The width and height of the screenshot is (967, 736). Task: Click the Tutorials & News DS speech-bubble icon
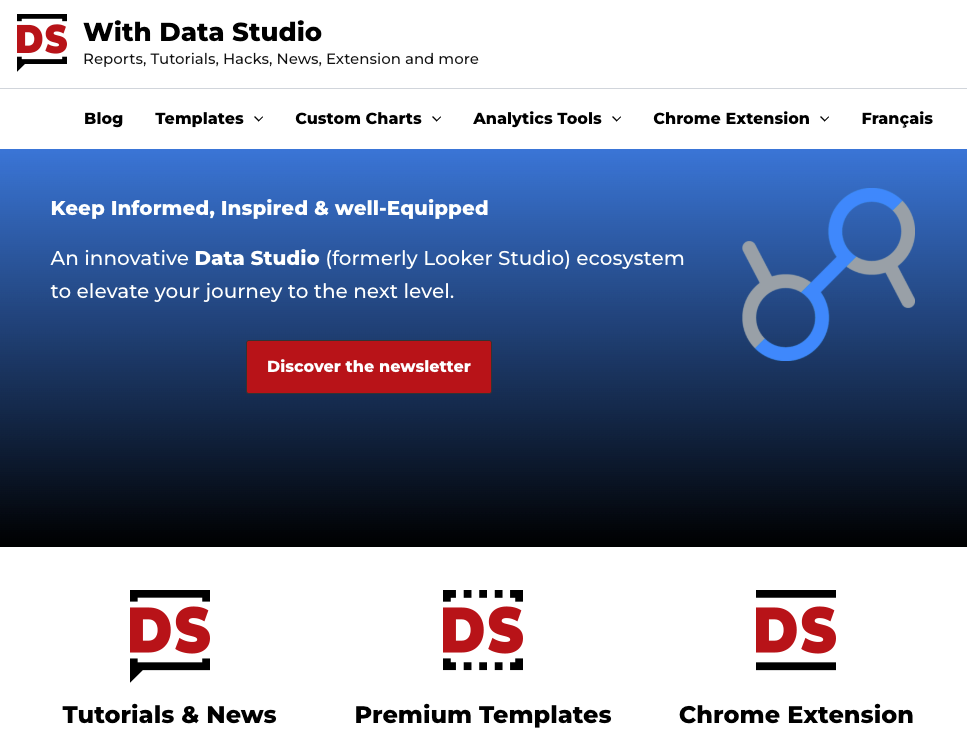[170, 635]
